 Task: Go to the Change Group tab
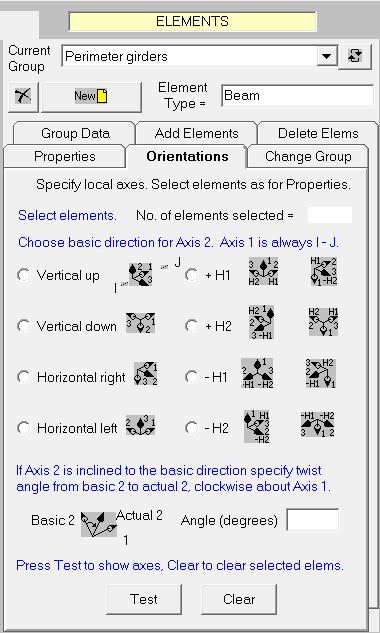tap(308, 157)
